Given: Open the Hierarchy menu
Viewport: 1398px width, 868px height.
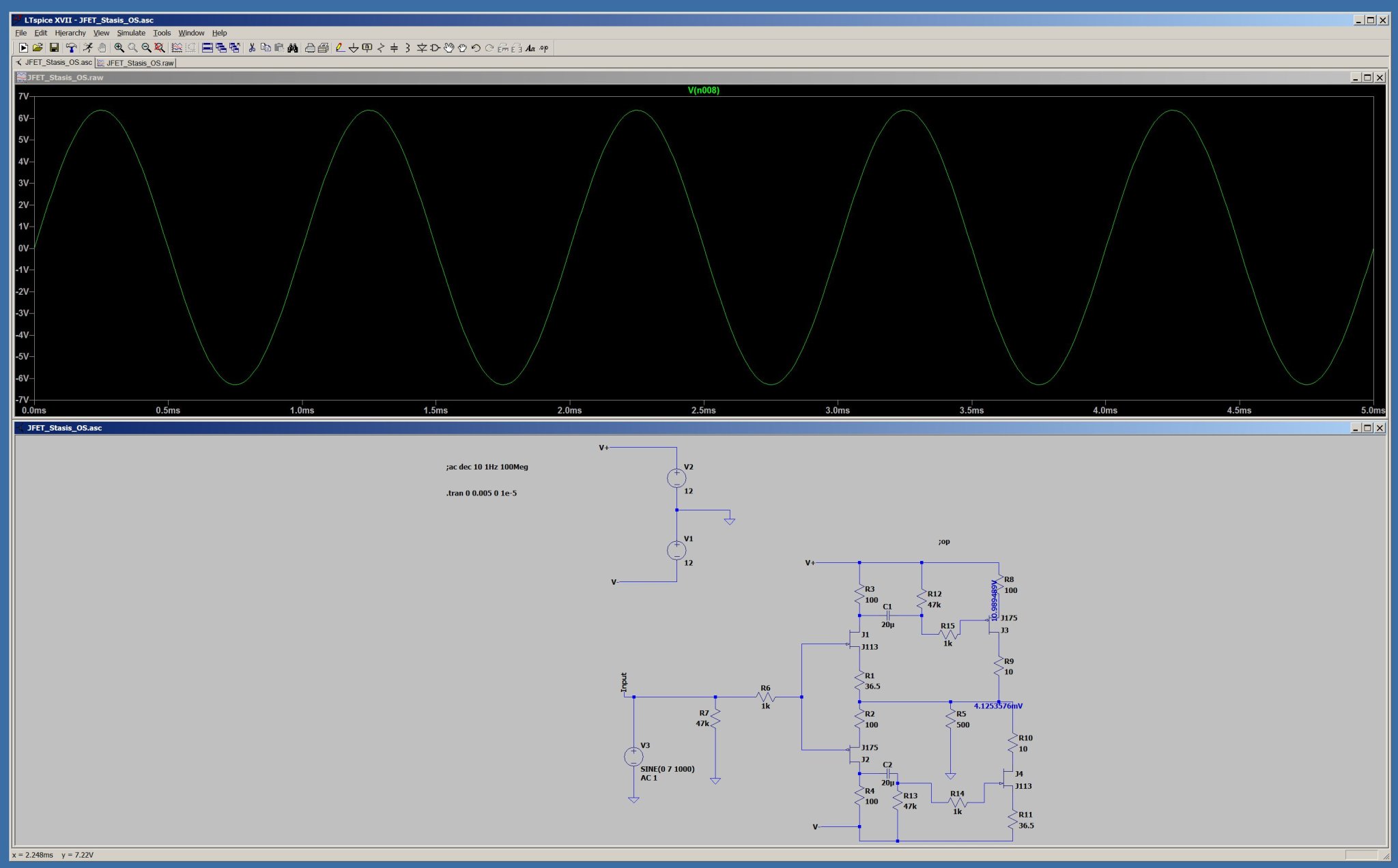Looking at the screenshot, I should pos(70,33).
